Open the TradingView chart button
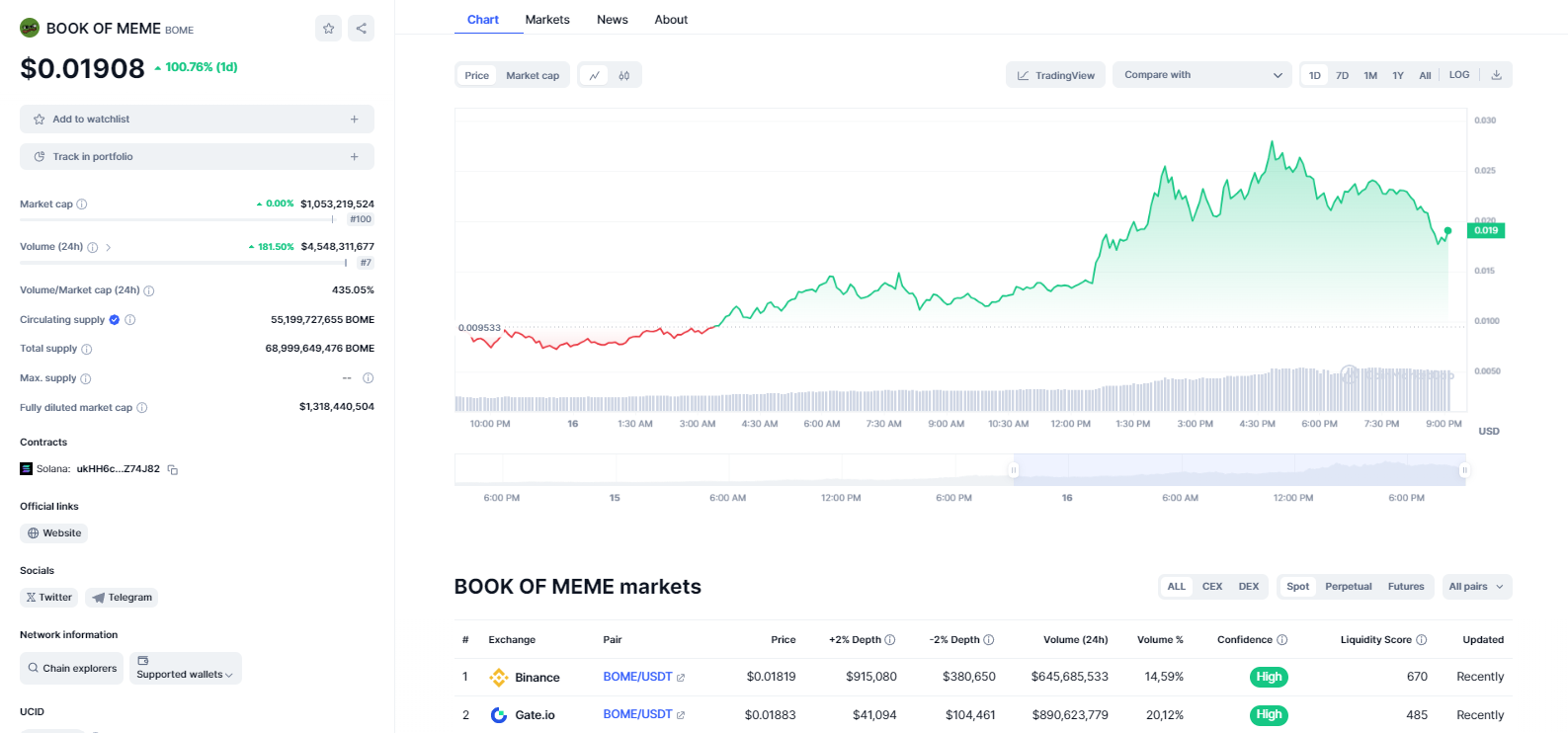 pyautogui.click(x=1055, y=75)
